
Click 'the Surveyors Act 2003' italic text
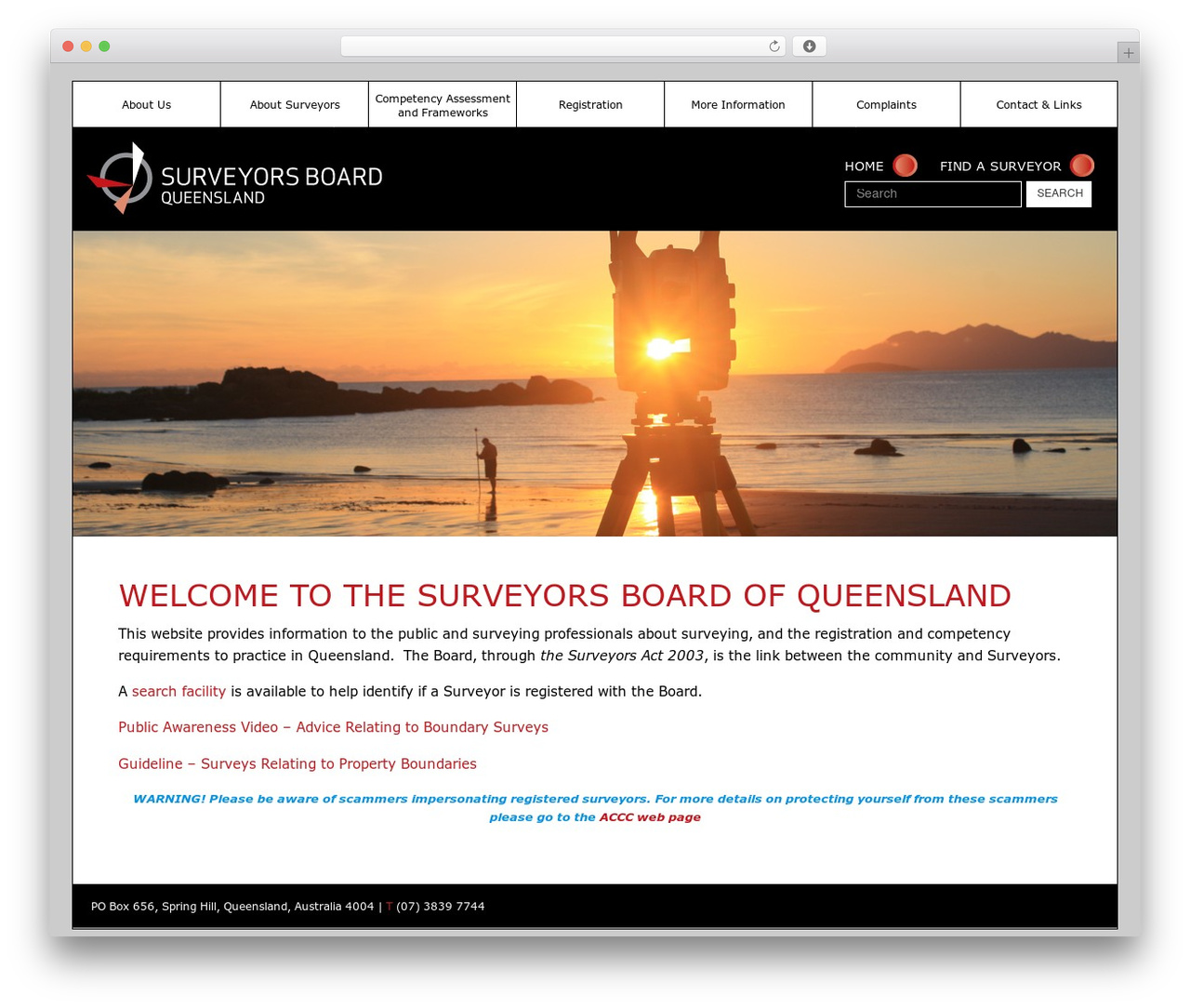coord(622,656)
